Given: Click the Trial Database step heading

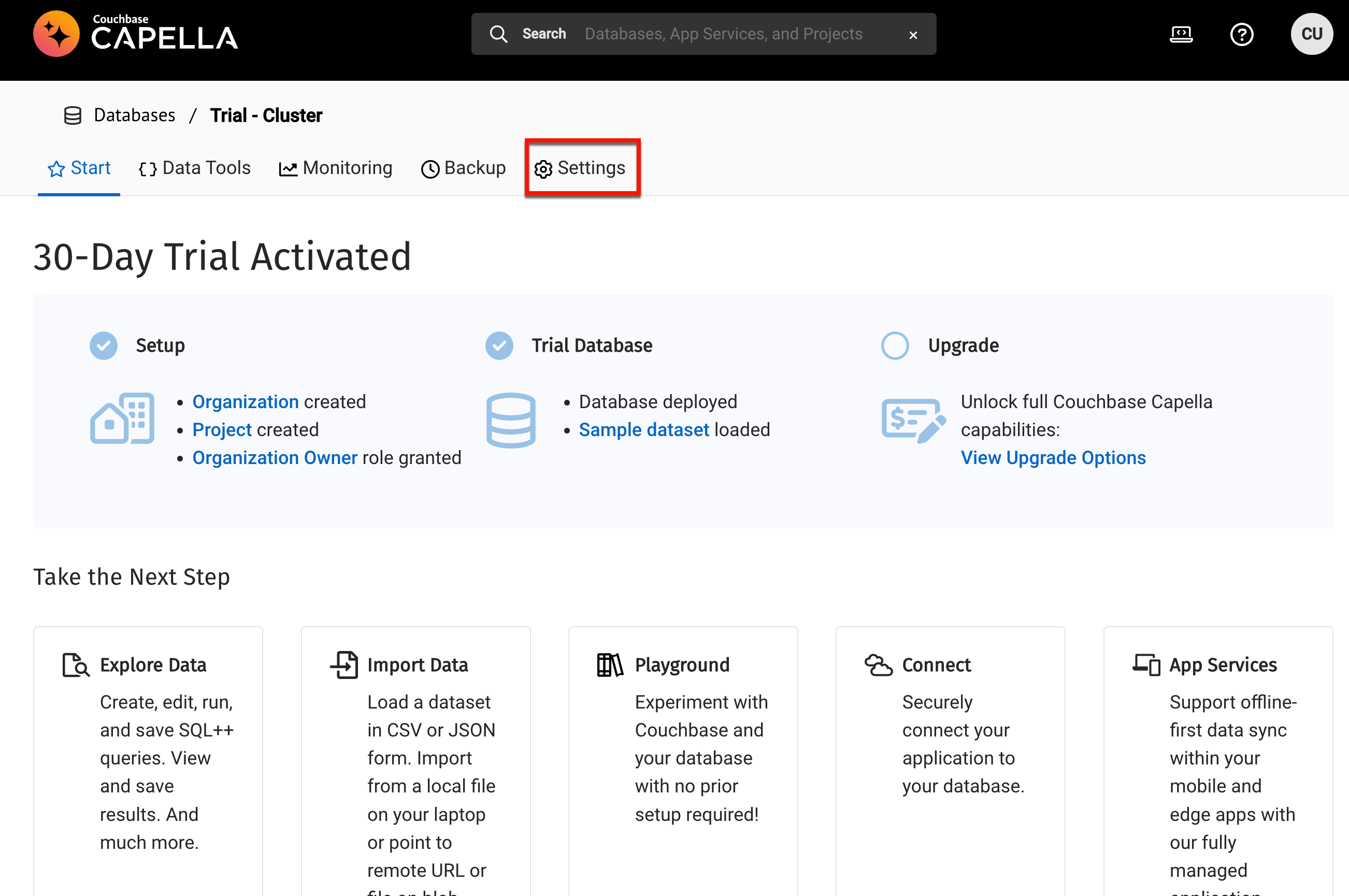Looking at the screenshot, I should (x=592, y=346).
